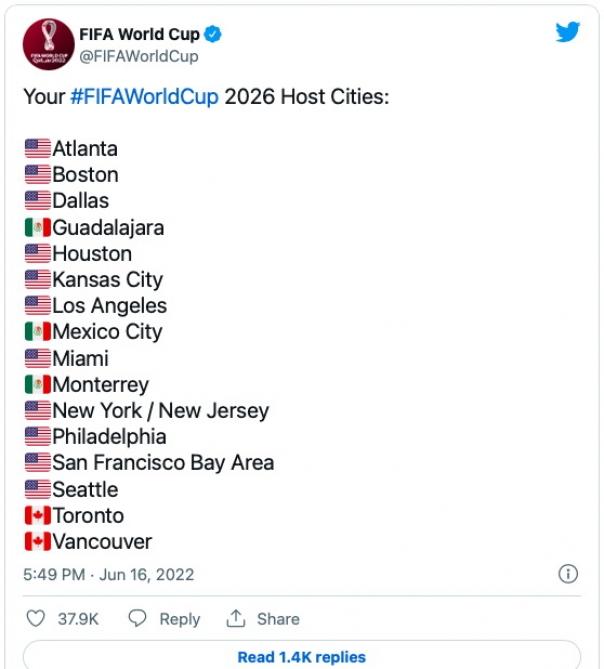The image size is (604, 669).
Task: Open the @FIFAWorldCup handle link
Action: [138, 56]
